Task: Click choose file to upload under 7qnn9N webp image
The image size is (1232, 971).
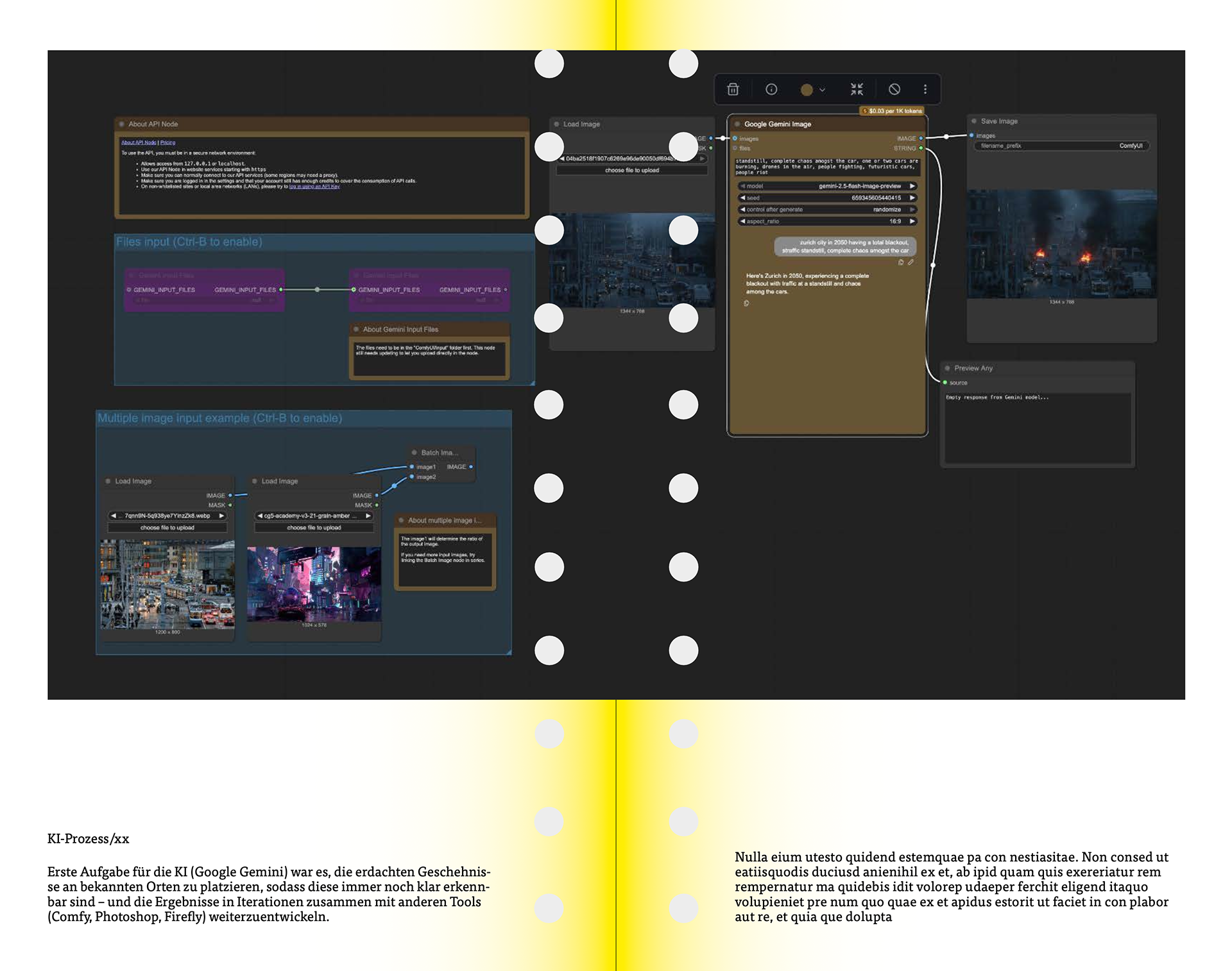Action: tap(167, 527)
